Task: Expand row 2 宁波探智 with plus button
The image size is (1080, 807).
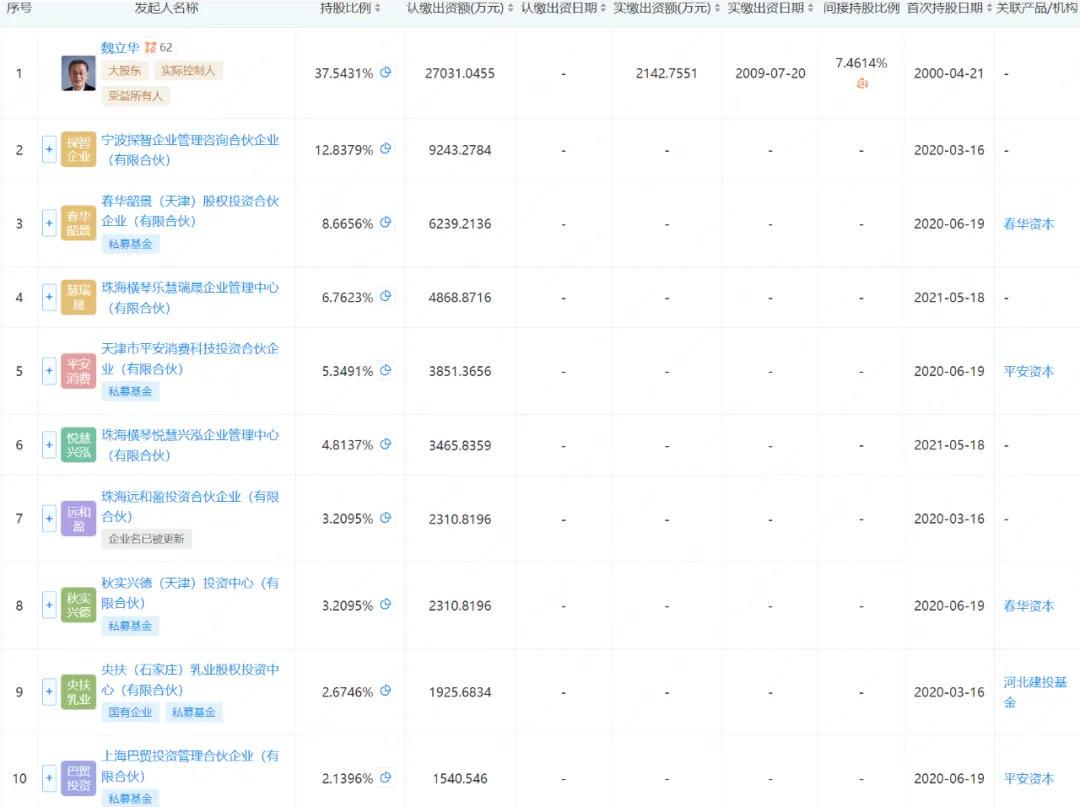Action: [x=48, y=150]
